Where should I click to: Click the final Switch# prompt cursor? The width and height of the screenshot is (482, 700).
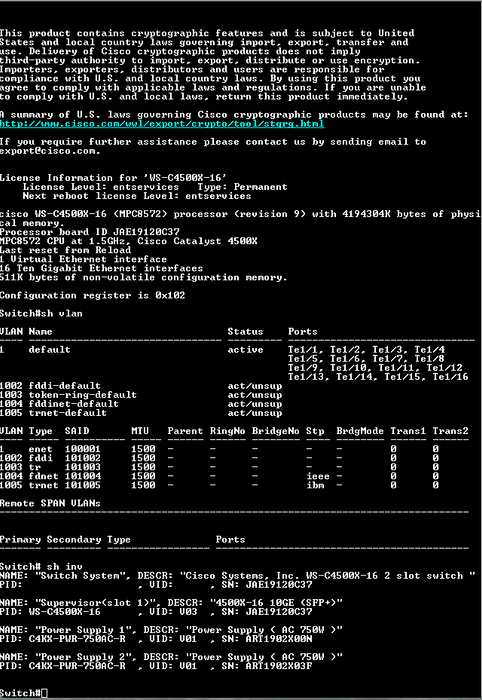(x=44, y=693)
